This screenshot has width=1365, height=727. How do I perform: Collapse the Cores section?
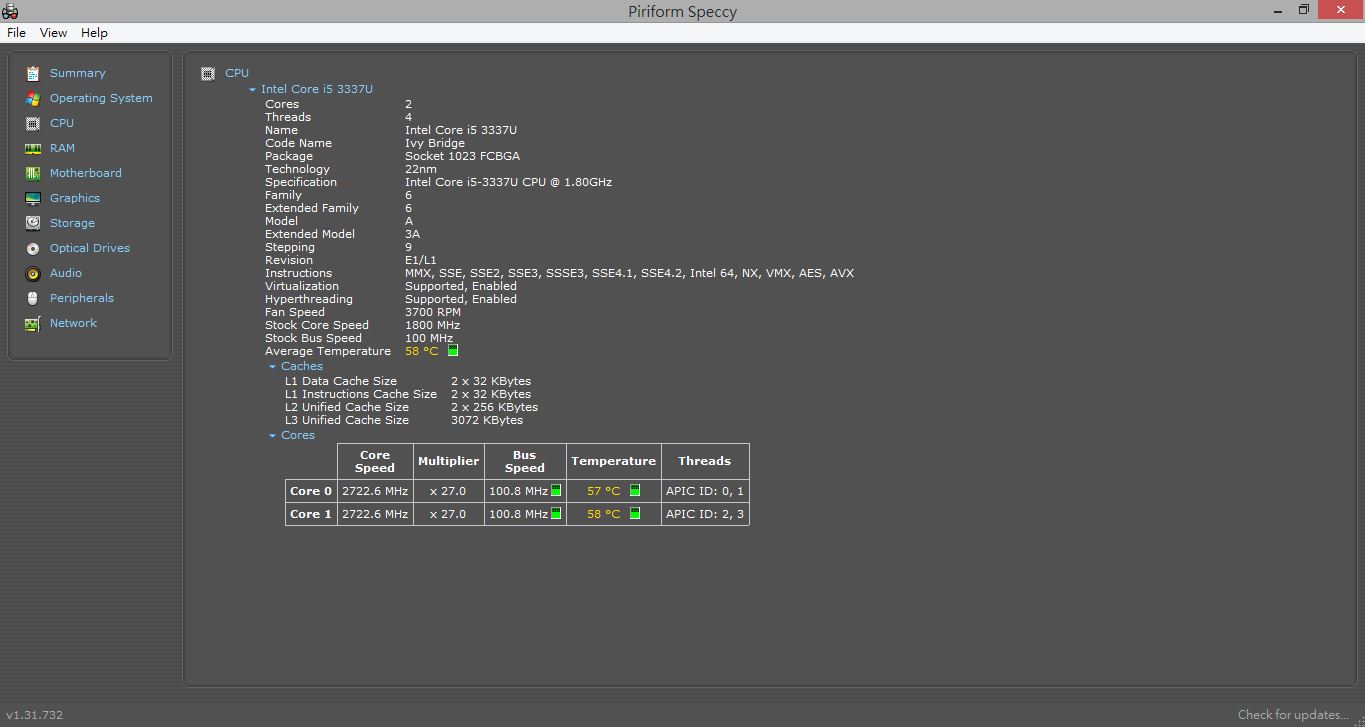click(272, 436)
